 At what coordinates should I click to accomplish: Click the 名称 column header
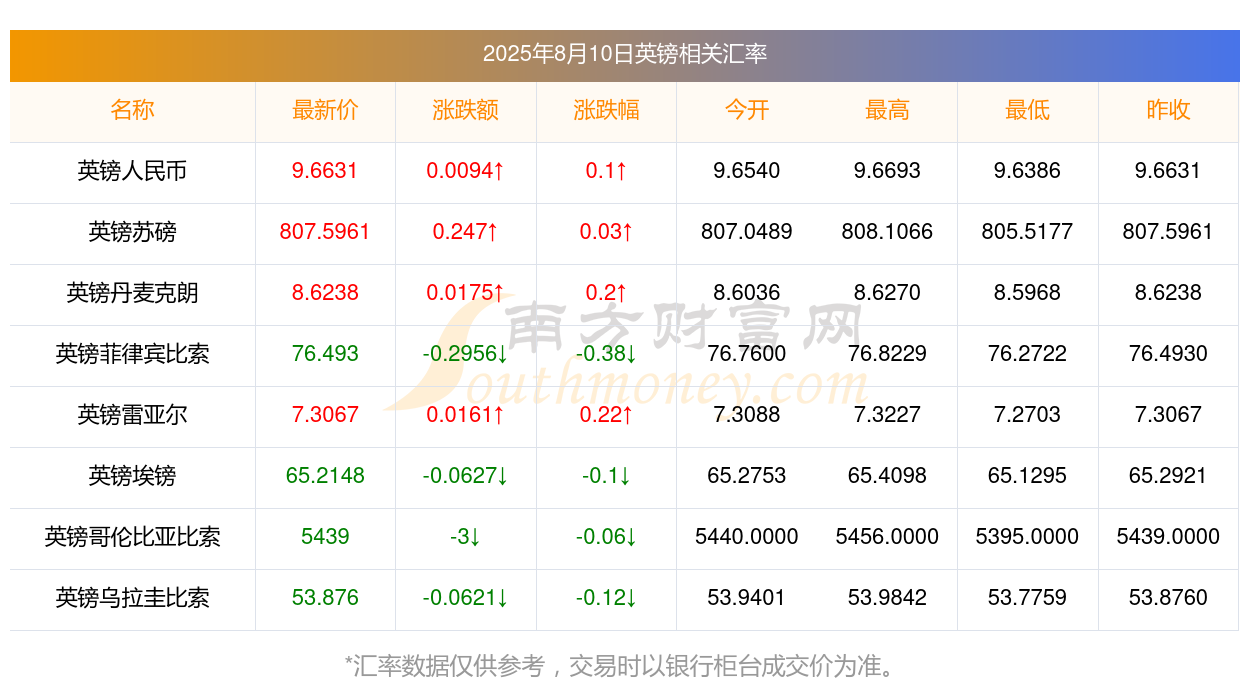point(132,110)
